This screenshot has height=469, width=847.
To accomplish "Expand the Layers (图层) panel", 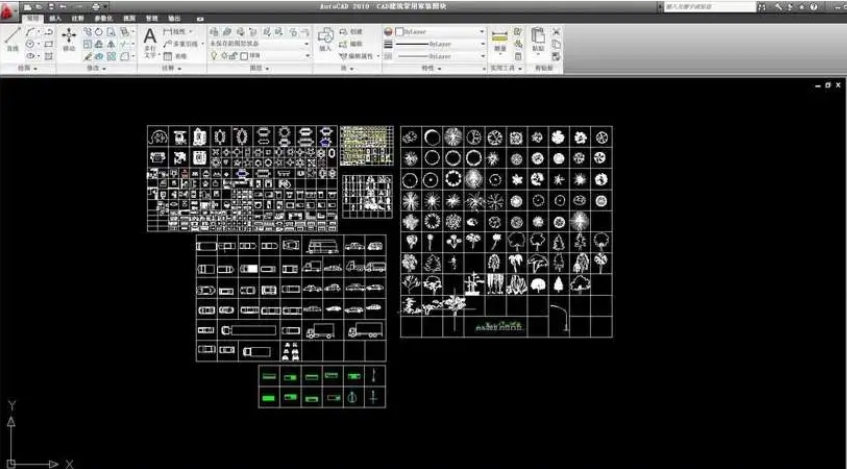I will coord(259,69).
